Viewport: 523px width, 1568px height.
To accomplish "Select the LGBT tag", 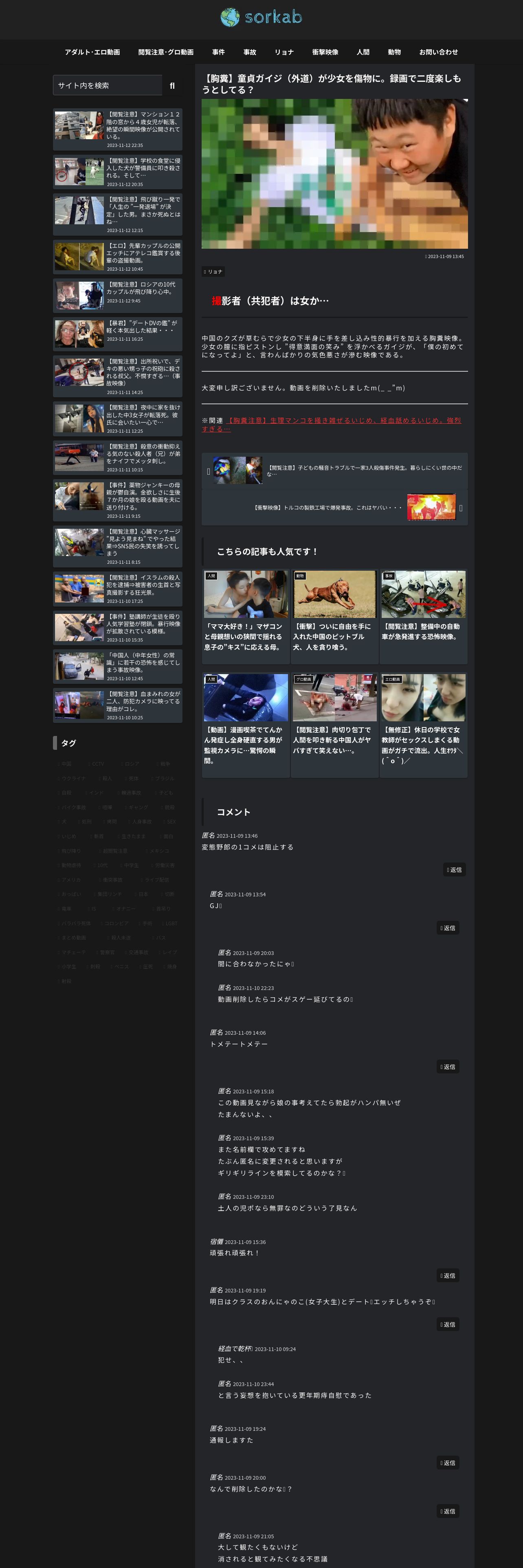I will click(x=169, y=923).
